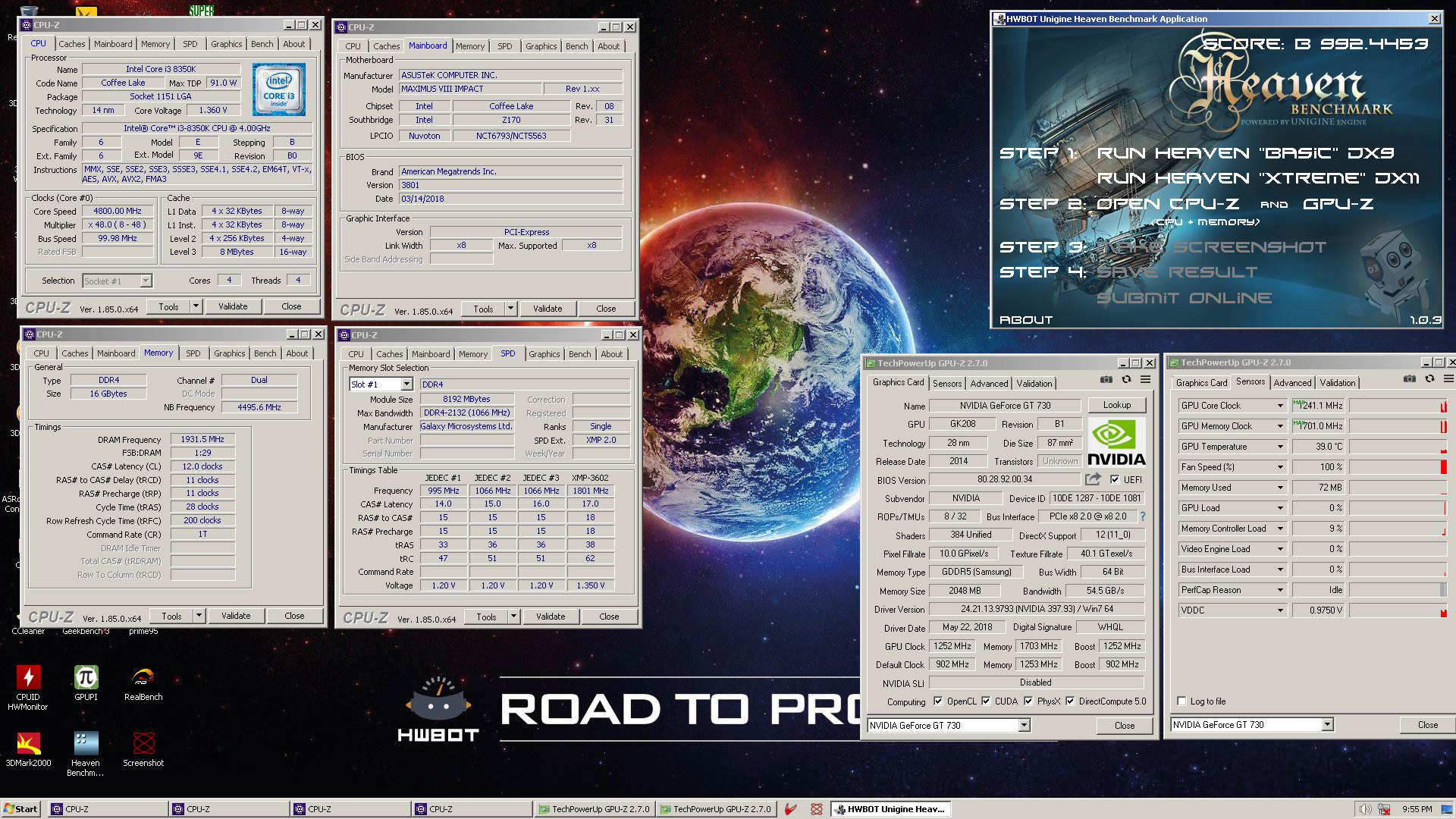This screenshot has height=819, width=1456.
Task: Click refresh icon in GPU-Z Sensors window
Action: [x=1429, y=378]
